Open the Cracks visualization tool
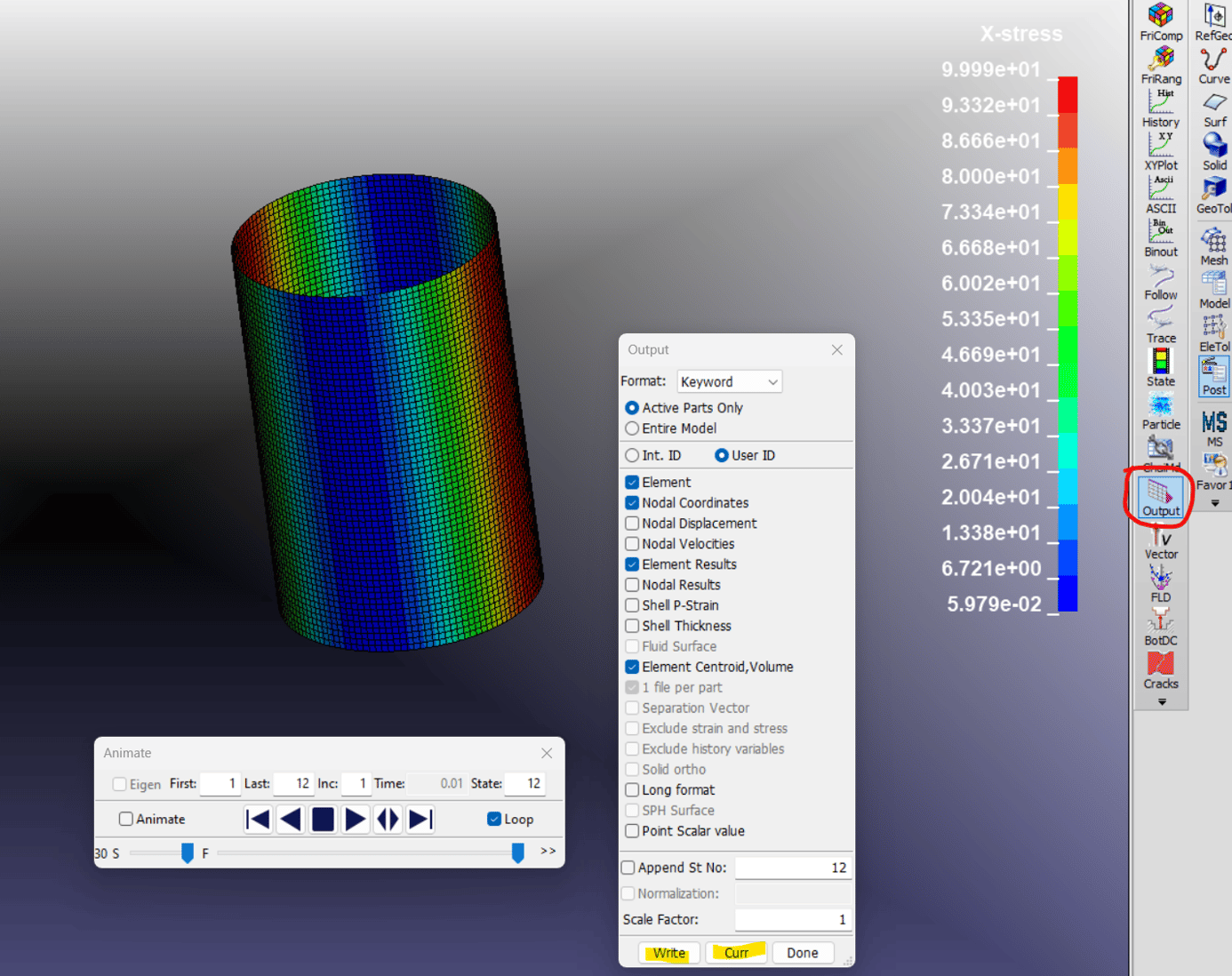 tap(1160, 669)
